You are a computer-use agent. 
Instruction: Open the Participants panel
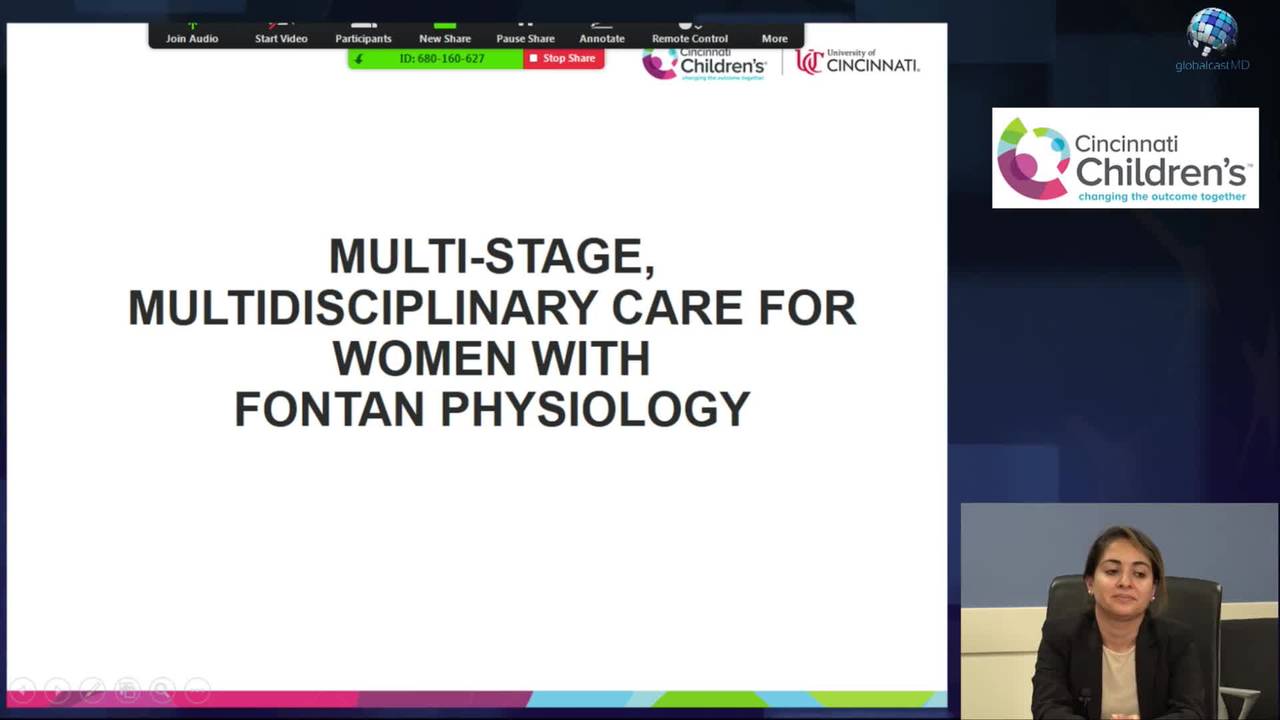[x=363, y=35]
